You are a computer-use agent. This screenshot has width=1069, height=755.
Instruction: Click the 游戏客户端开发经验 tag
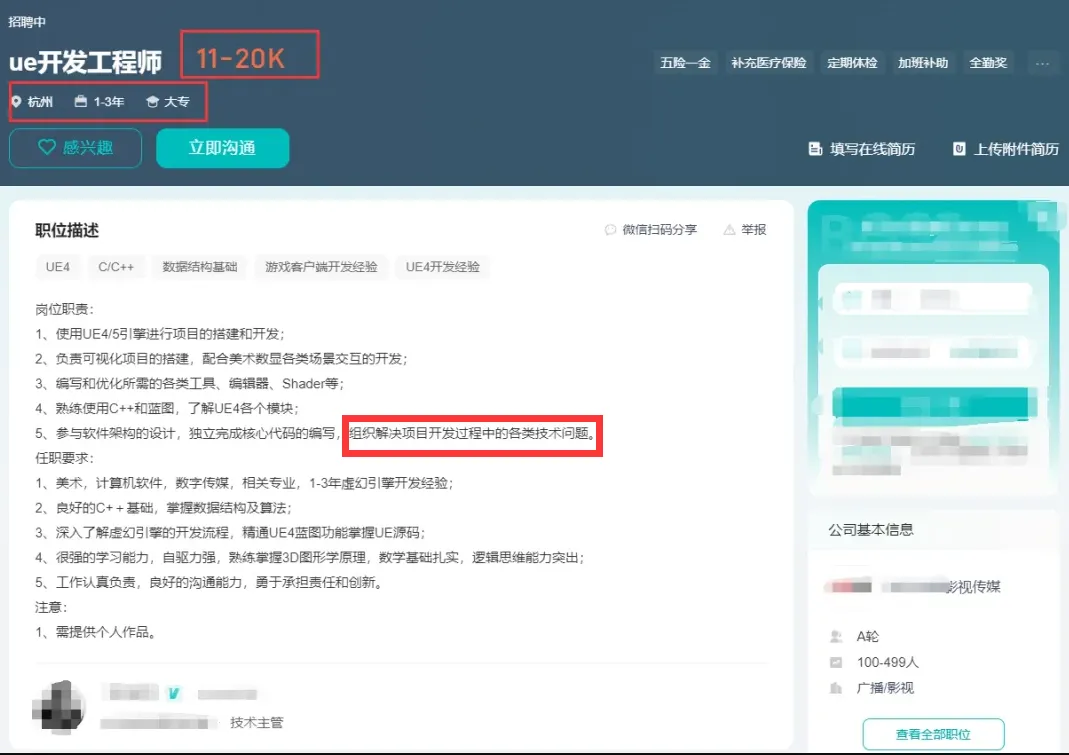[x=321, y=267]
